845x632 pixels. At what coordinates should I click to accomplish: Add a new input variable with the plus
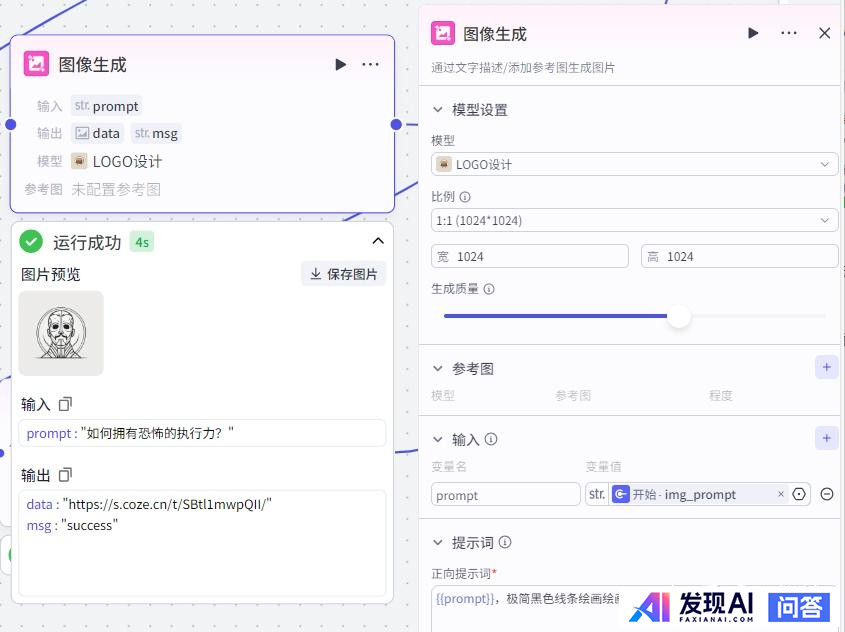[826, 438]
